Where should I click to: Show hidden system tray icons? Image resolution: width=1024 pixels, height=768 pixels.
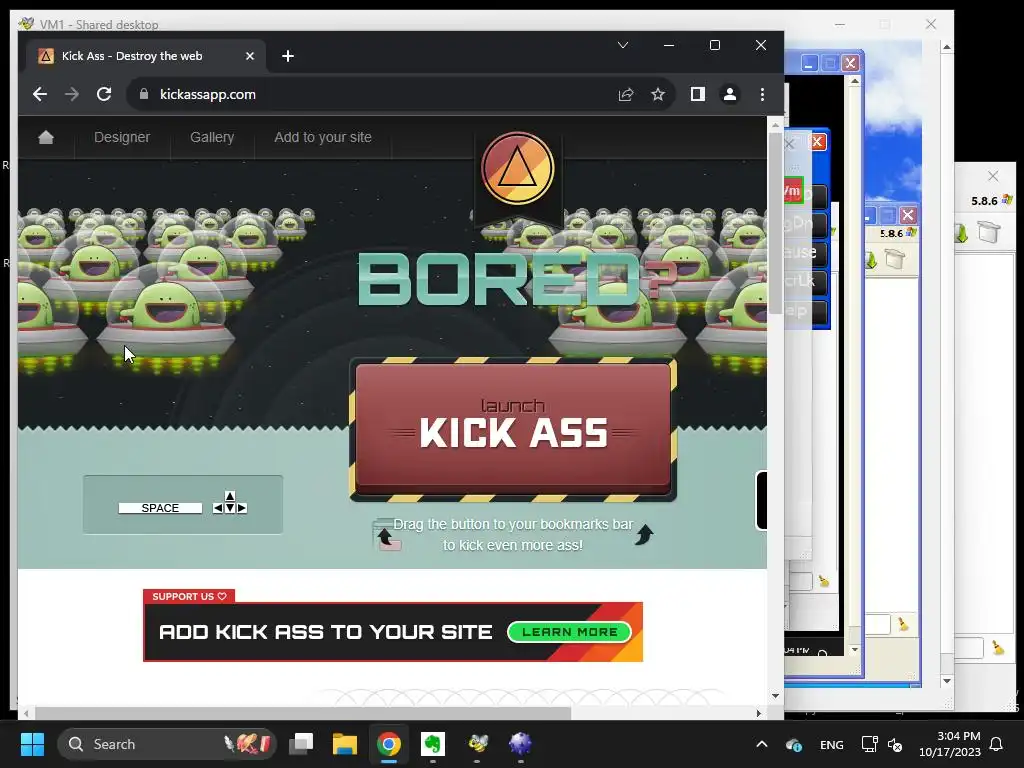pyautogui.click(x=761, y=744)
